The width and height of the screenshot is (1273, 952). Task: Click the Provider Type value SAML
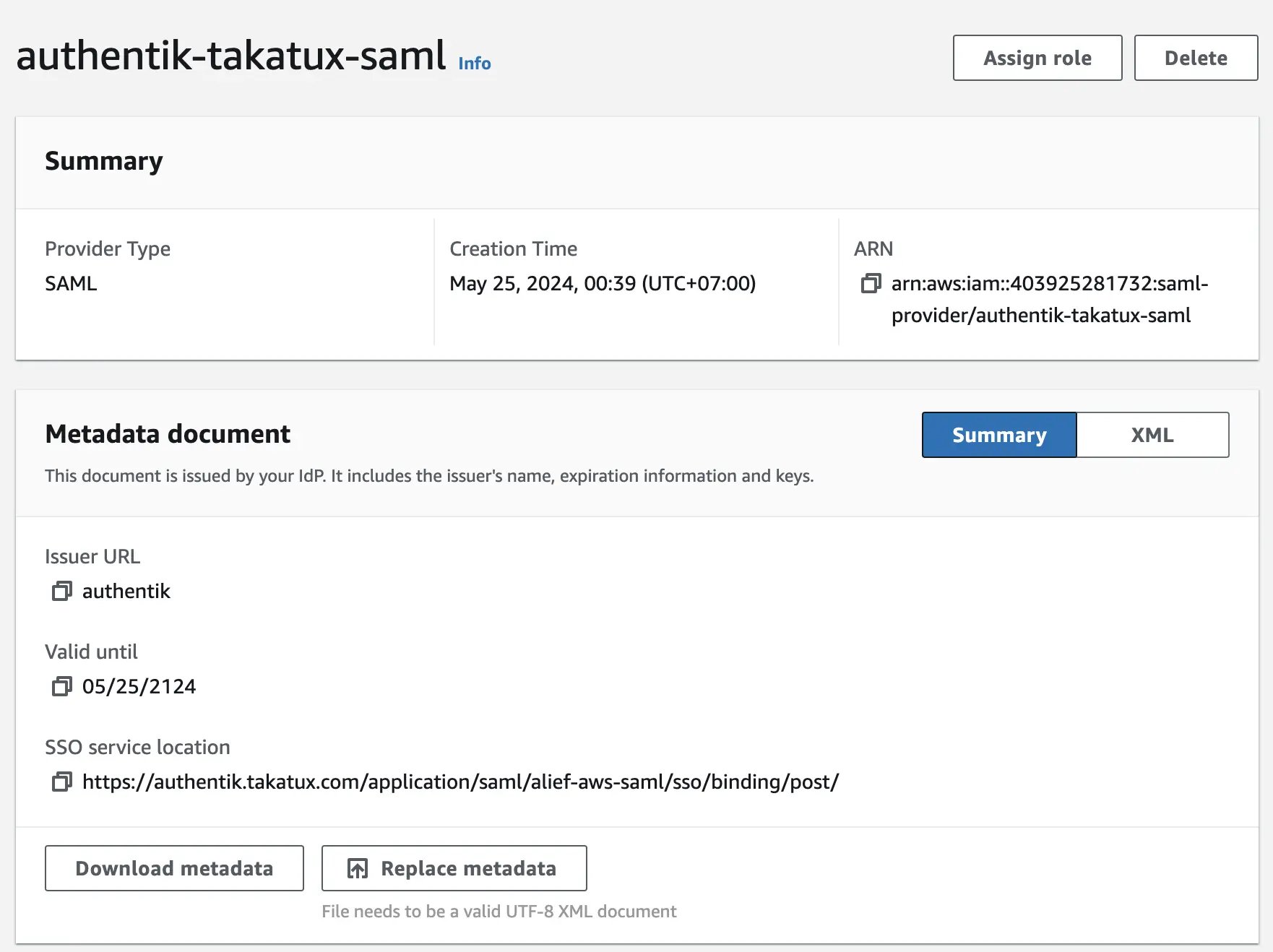coord(71,283)
